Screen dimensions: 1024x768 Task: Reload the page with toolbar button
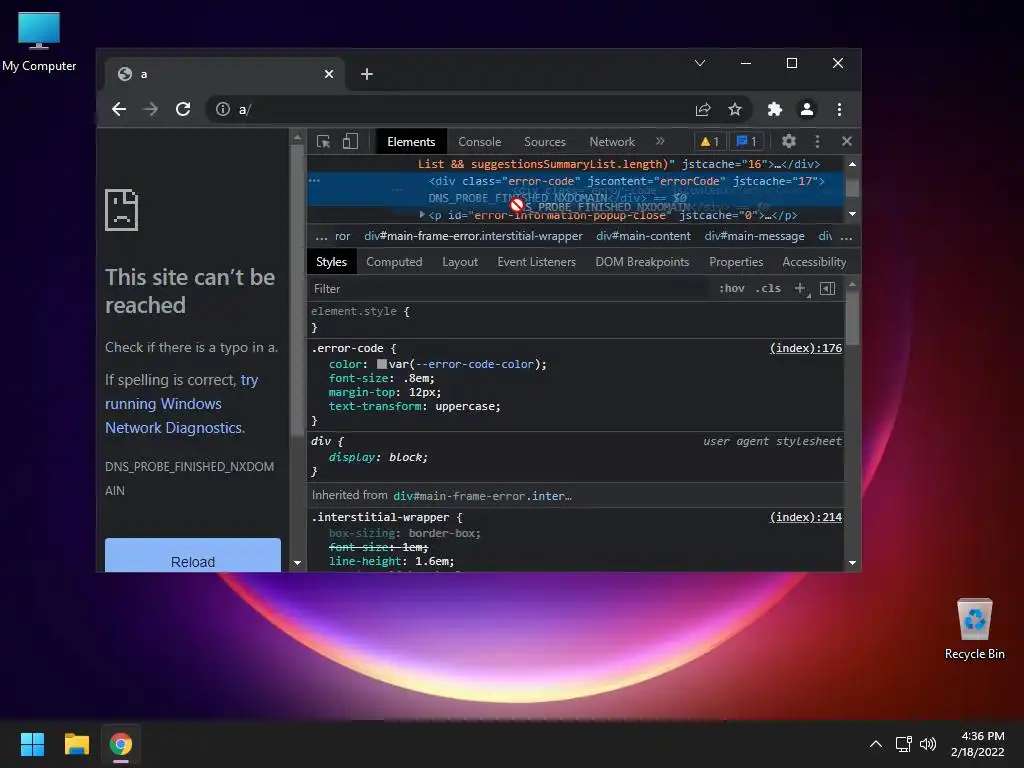(x=183, y=109)
